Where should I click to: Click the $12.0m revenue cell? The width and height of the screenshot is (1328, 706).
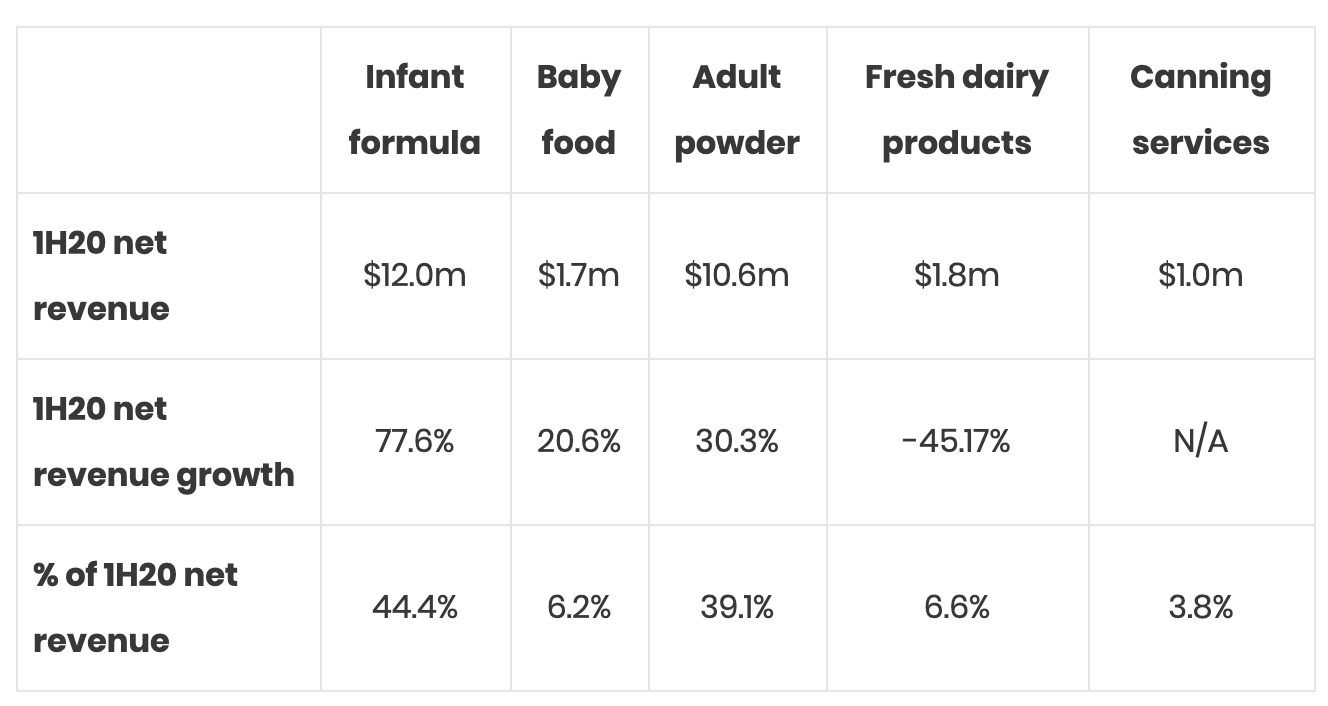point(414,275)
